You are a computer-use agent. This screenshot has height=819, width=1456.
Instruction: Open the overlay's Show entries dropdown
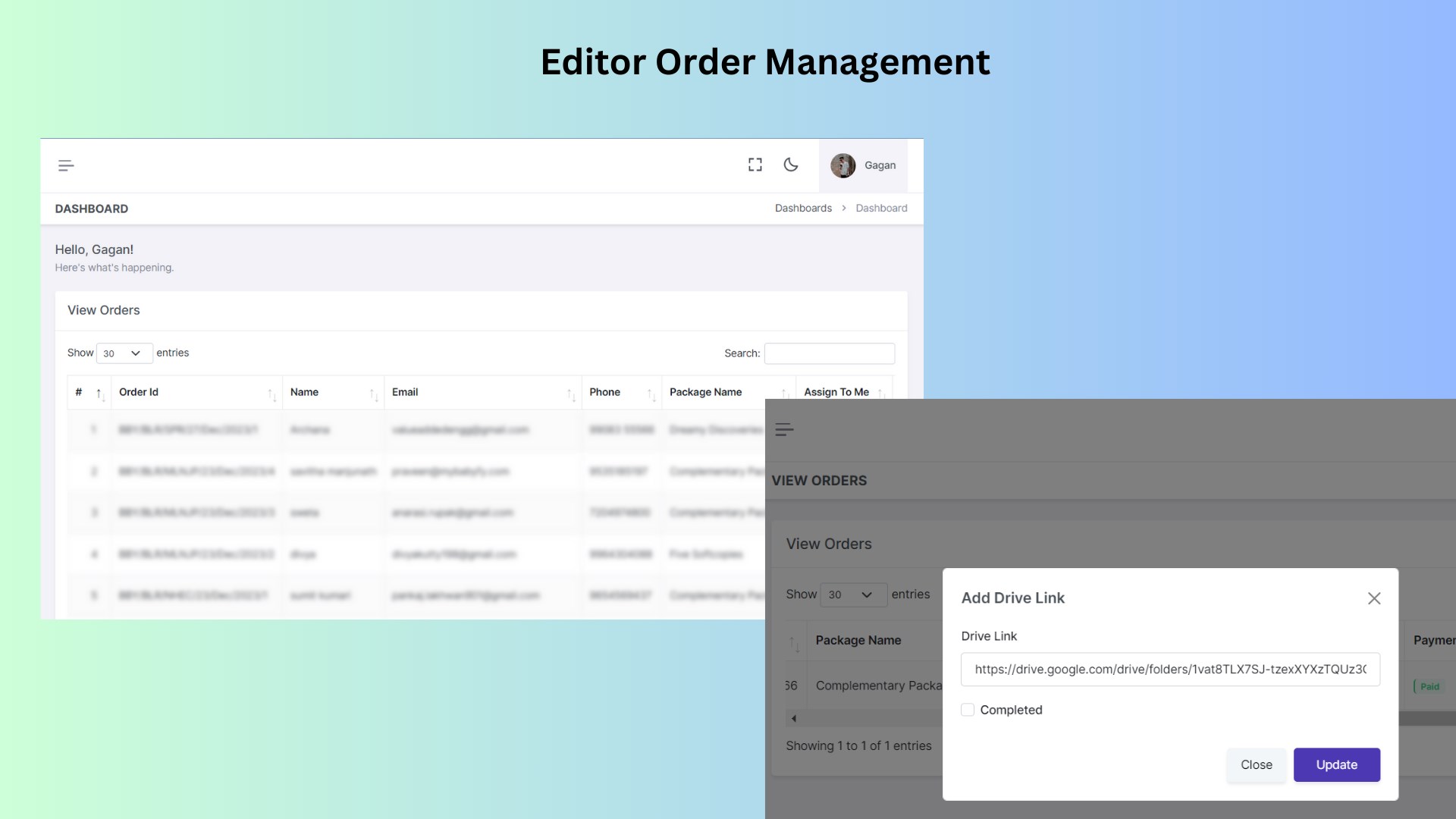click(852, 595)
